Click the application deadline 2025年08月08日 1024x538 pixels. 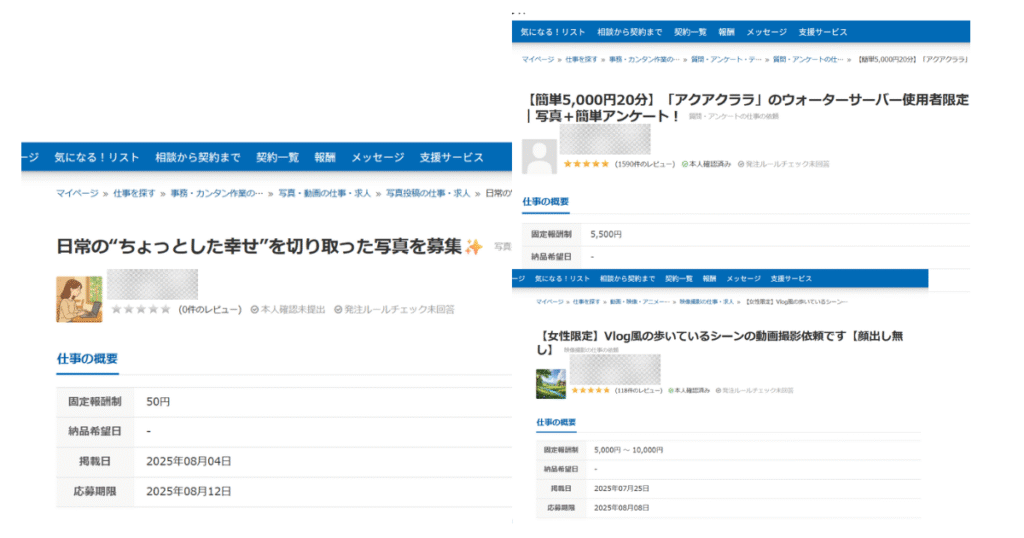[622, 507]
